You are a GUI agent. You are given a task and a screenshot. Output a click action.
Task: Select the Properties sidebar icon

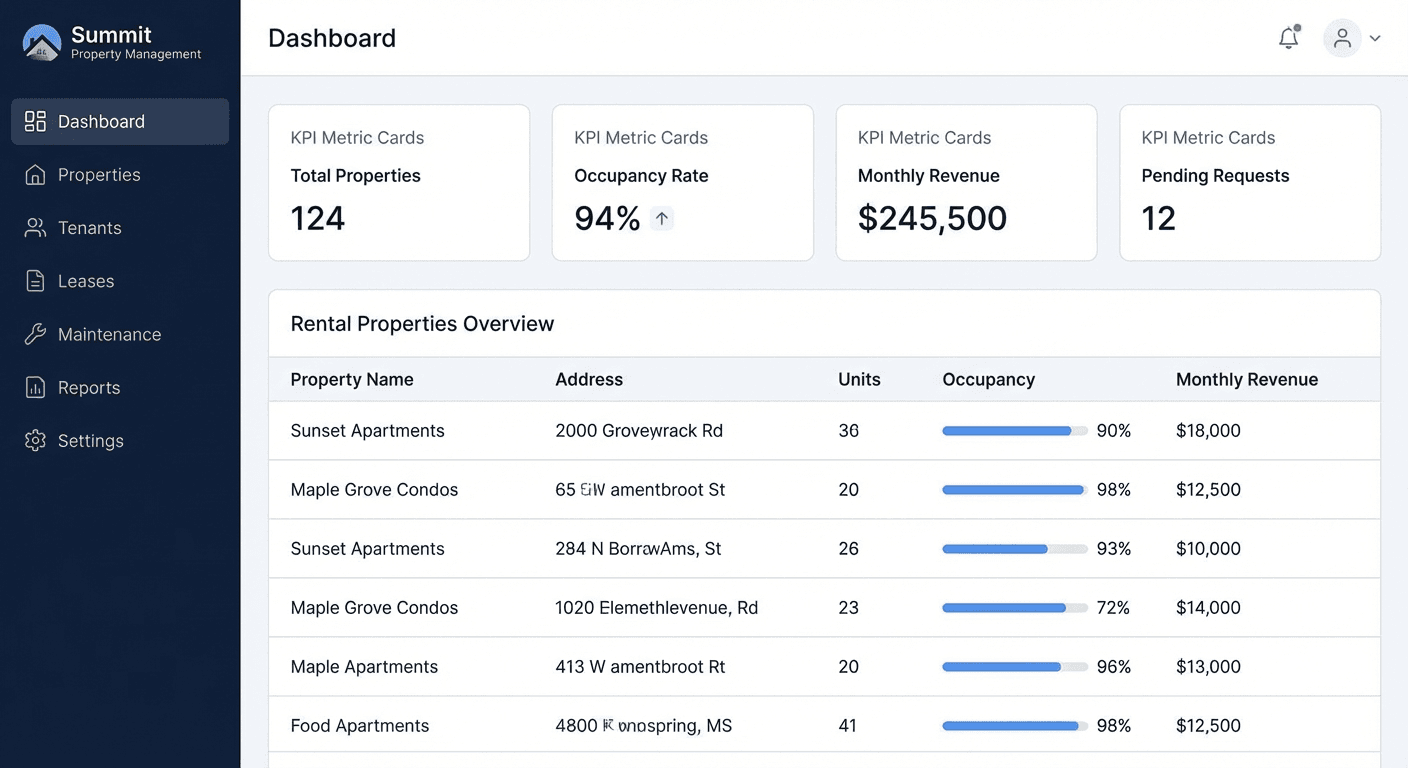point(35,174)
